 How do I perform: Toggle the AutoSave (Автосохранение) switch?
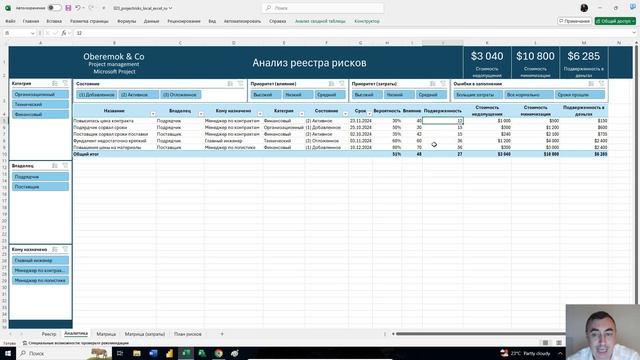coord(54,8)
